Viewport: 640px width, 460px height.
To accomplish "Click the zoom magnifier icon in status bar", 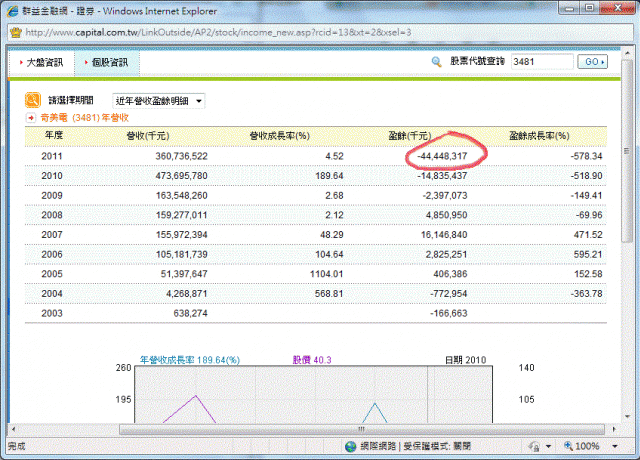I will [569, 446].
